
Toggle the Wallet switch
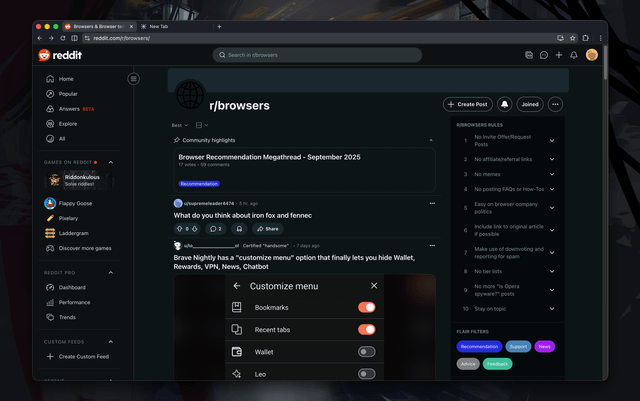click(x=367, y=352)
